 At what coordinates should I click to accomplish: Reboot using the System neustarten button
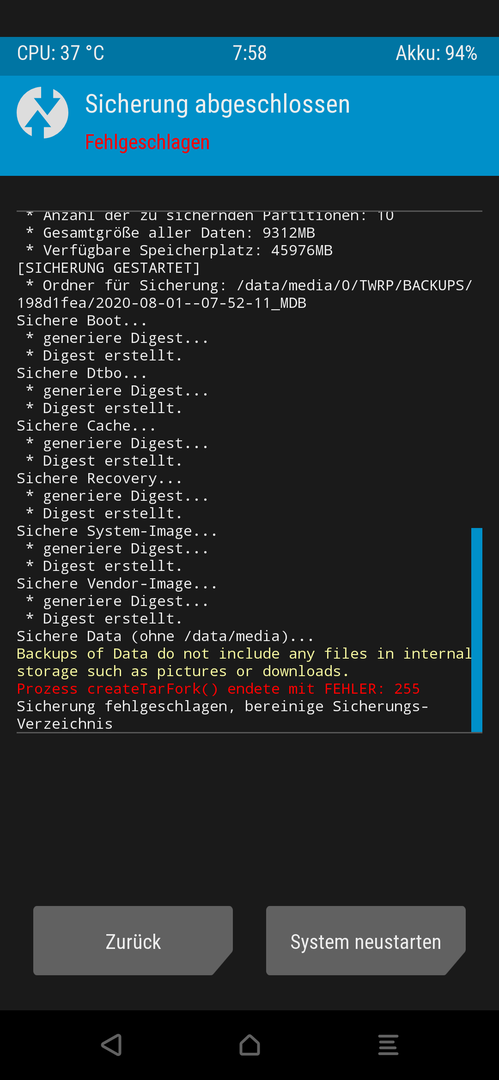coord(366,940)
